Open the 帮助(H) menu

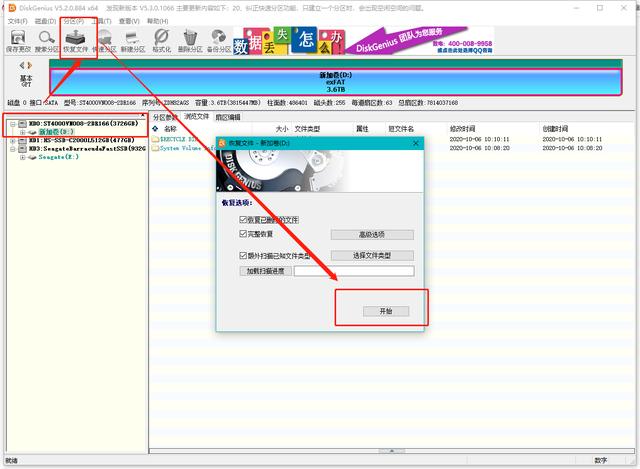(x=157, y=21)
